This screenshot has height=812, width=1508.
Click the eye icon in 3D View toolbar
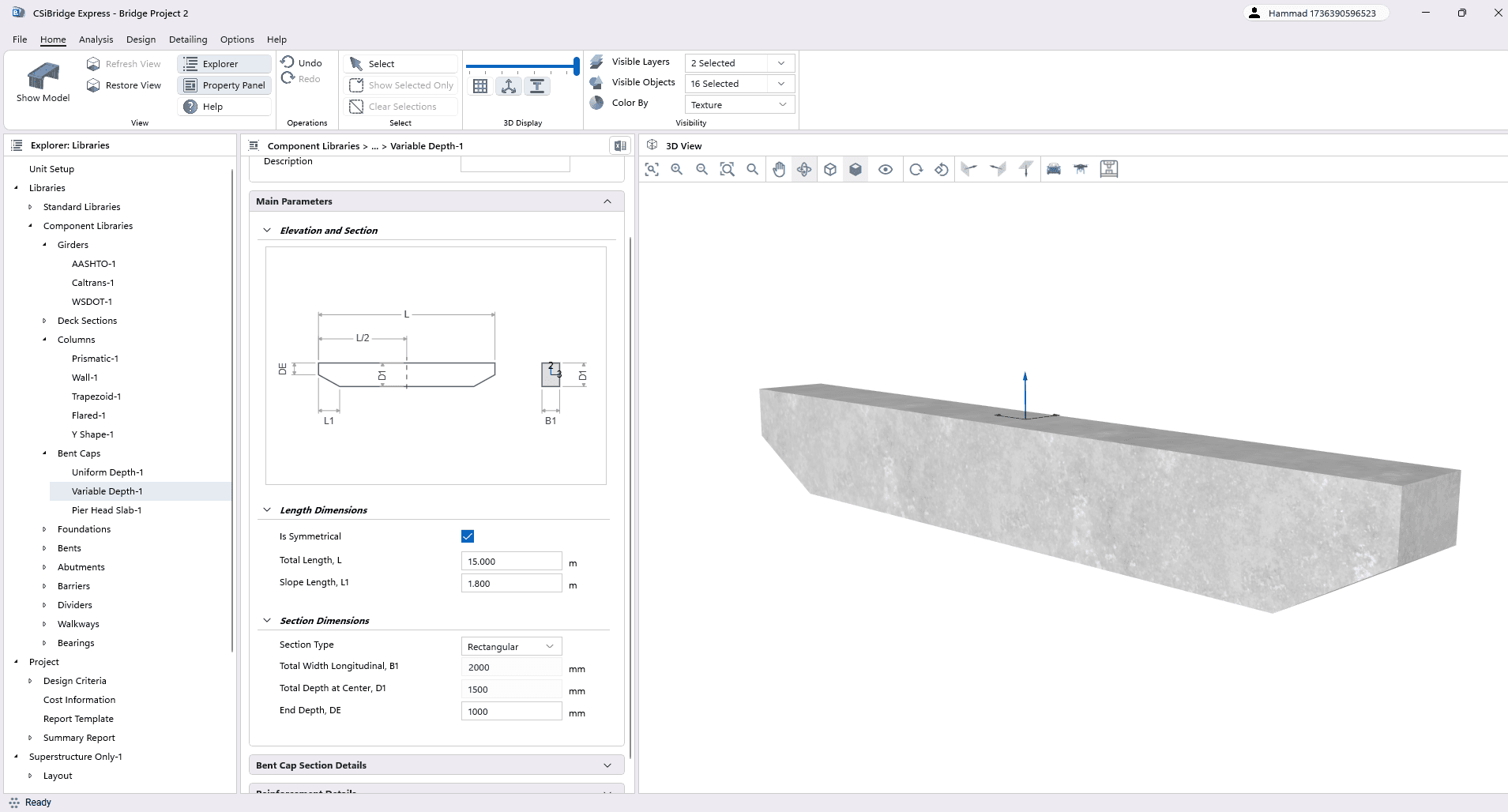(x=886, y=169)
